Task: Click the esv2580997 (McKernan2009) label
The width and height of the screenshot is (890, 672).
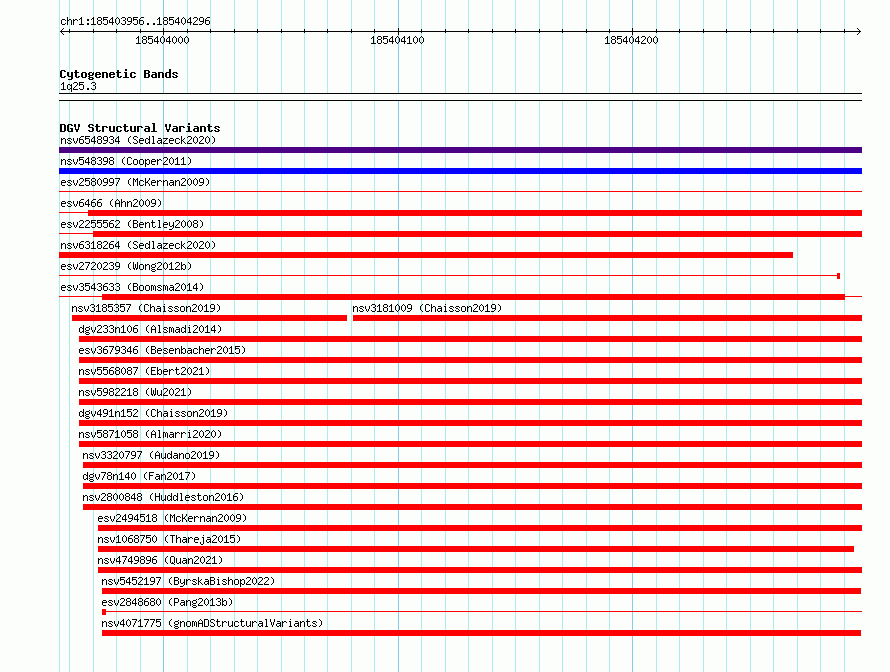Action: (x=135, y=182)
